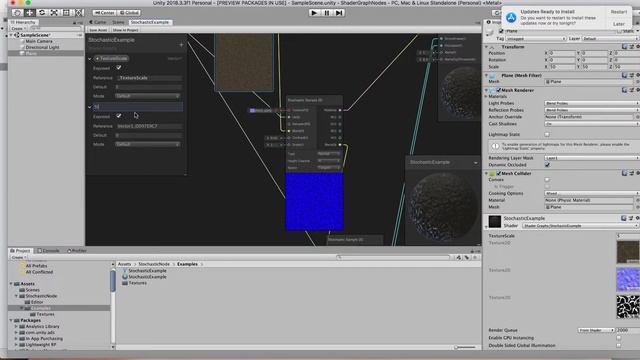Expand the Materials section
Image resolution: width=640 pixels, height=360 pixels.
(x=486, y=96)
